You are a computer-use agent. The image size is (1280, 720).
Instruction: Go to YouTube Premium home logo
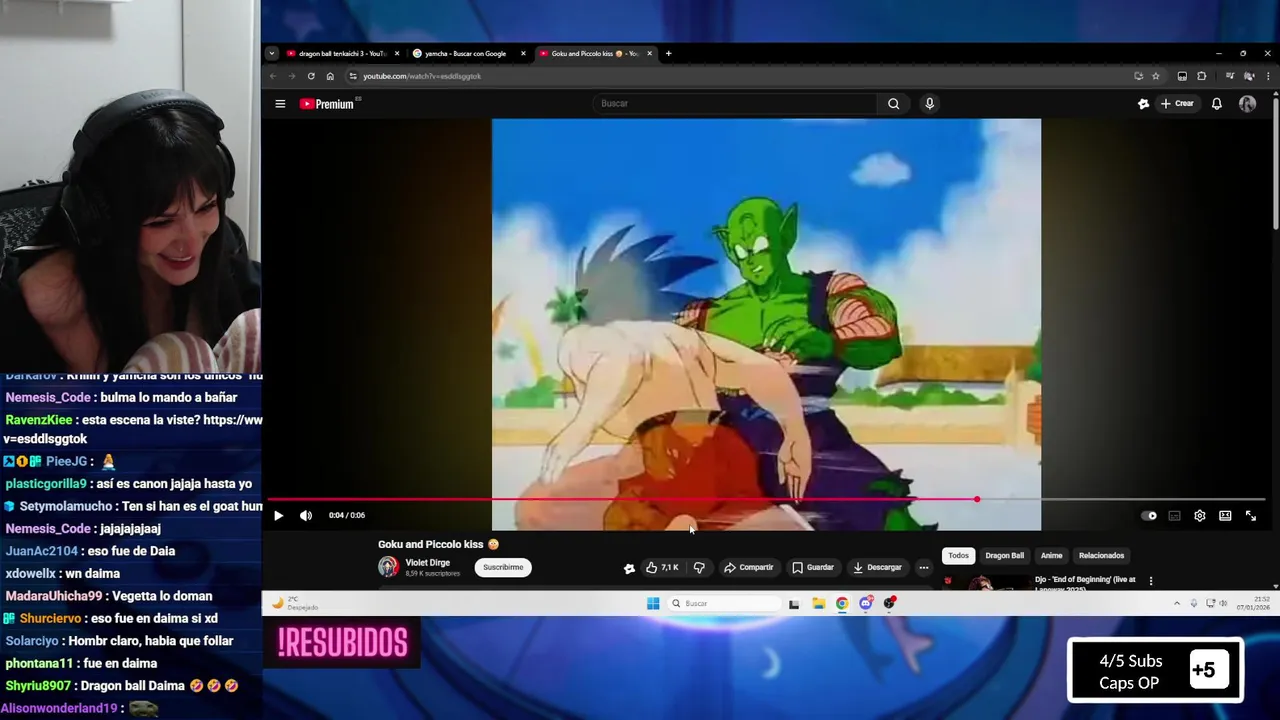327,104
